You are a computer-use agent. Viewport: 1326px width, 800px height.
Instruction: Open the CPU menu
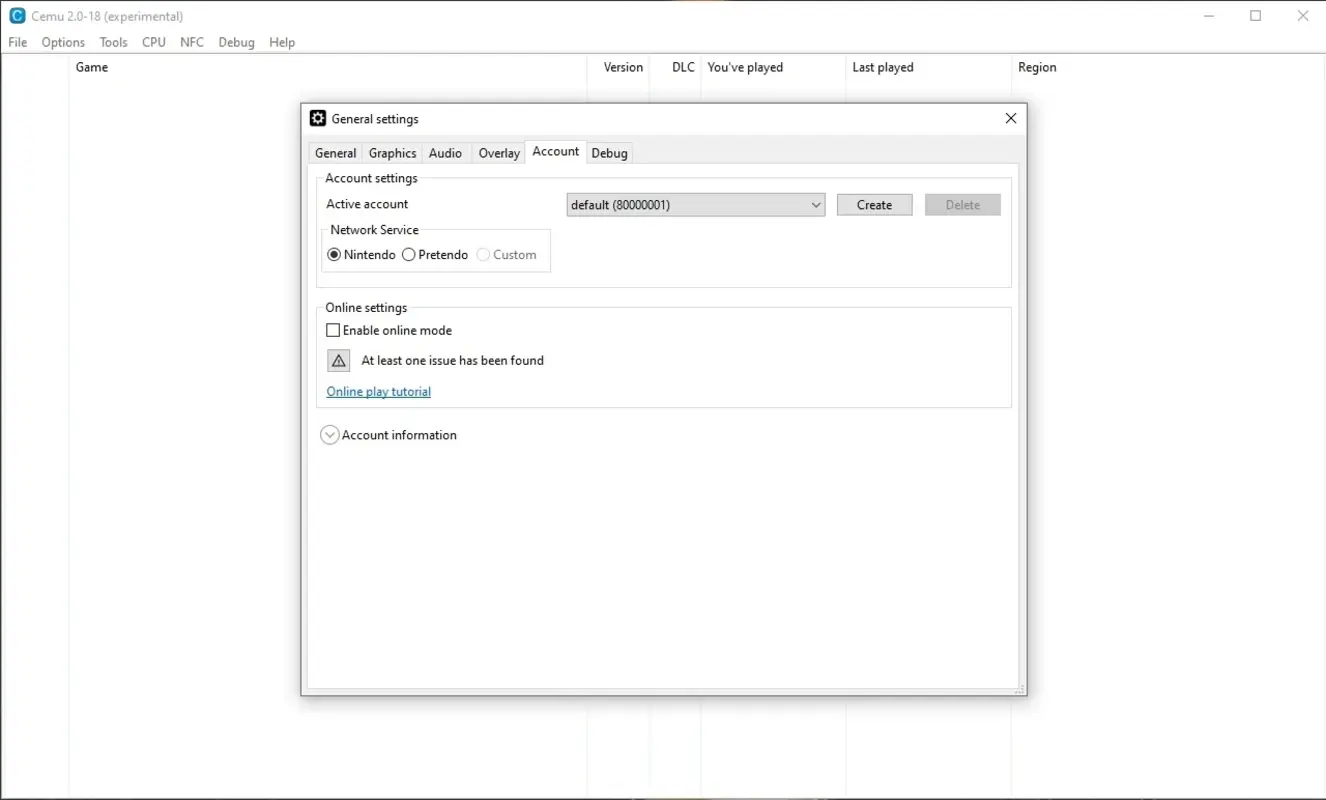click(153, 42)
